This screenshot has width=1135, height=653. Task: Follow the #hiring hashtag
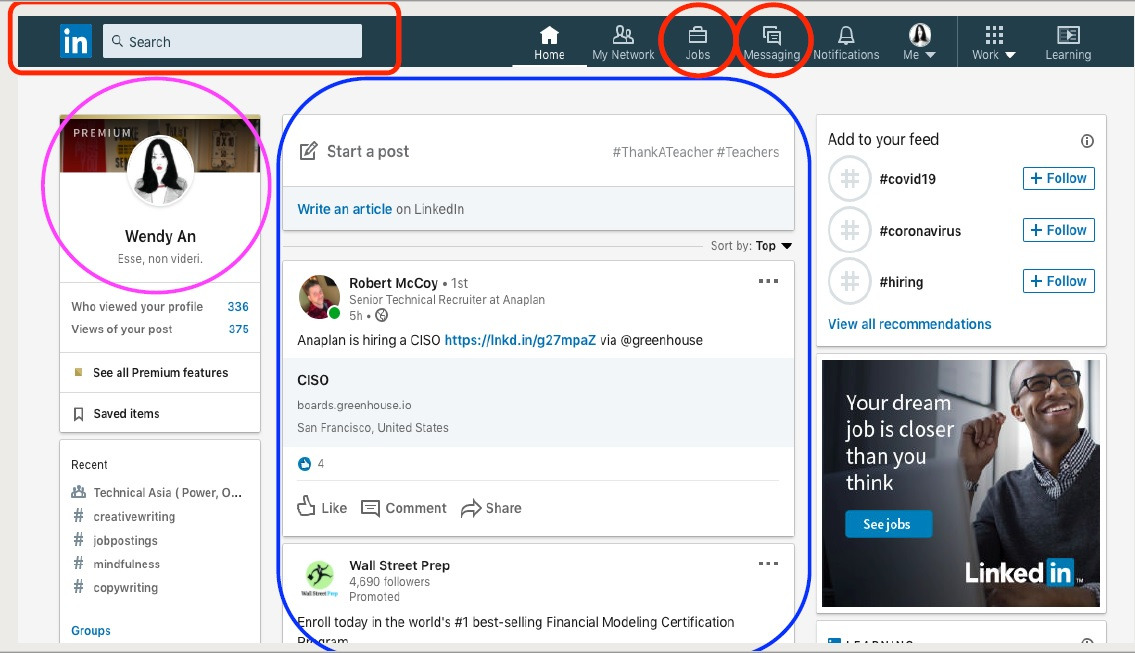[1058, 281]
